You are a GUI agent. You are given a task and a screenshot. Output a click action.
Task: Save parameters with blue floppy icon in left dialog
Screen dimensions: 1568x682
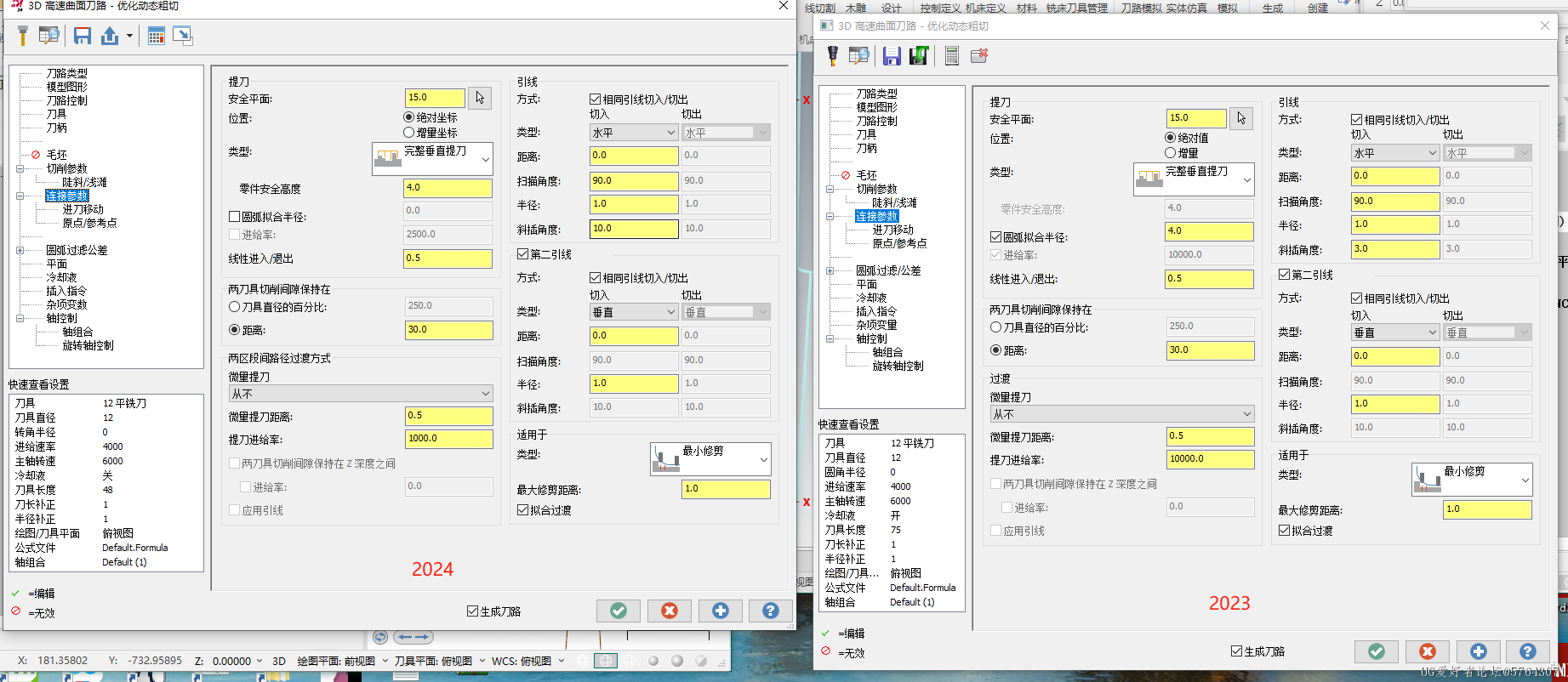pos(83,35)
